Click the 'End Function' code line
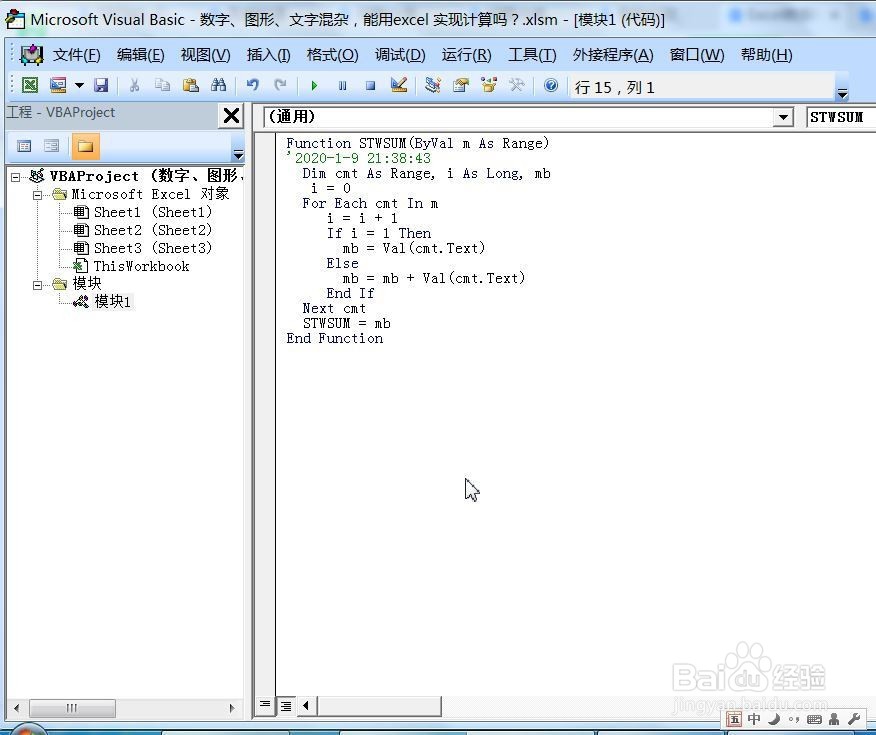Image resolution: width=876 pixels, height=735 pixels. [335, 338]
